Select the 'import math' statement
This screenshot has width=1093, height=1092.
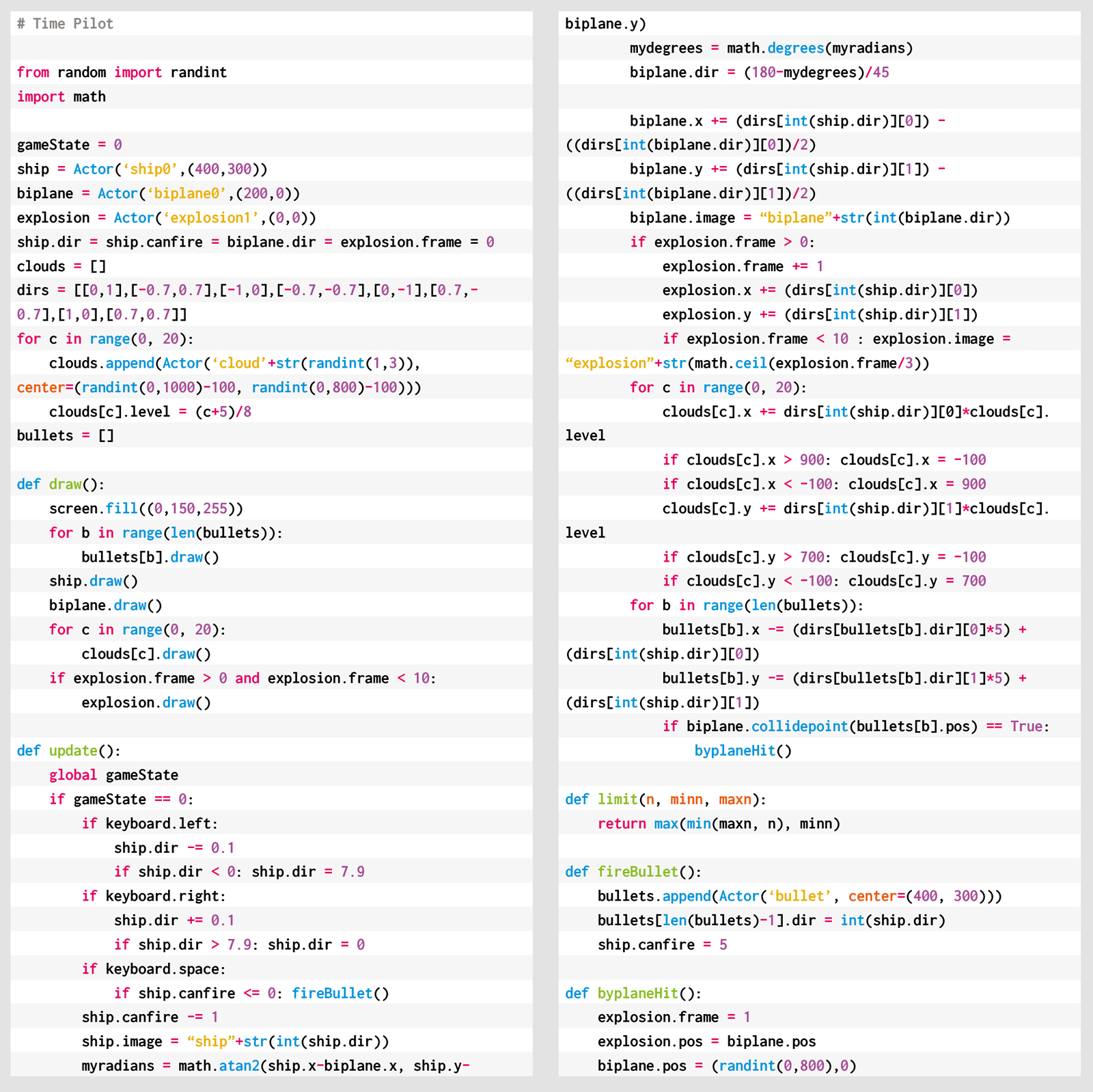(x=61, y=96)
